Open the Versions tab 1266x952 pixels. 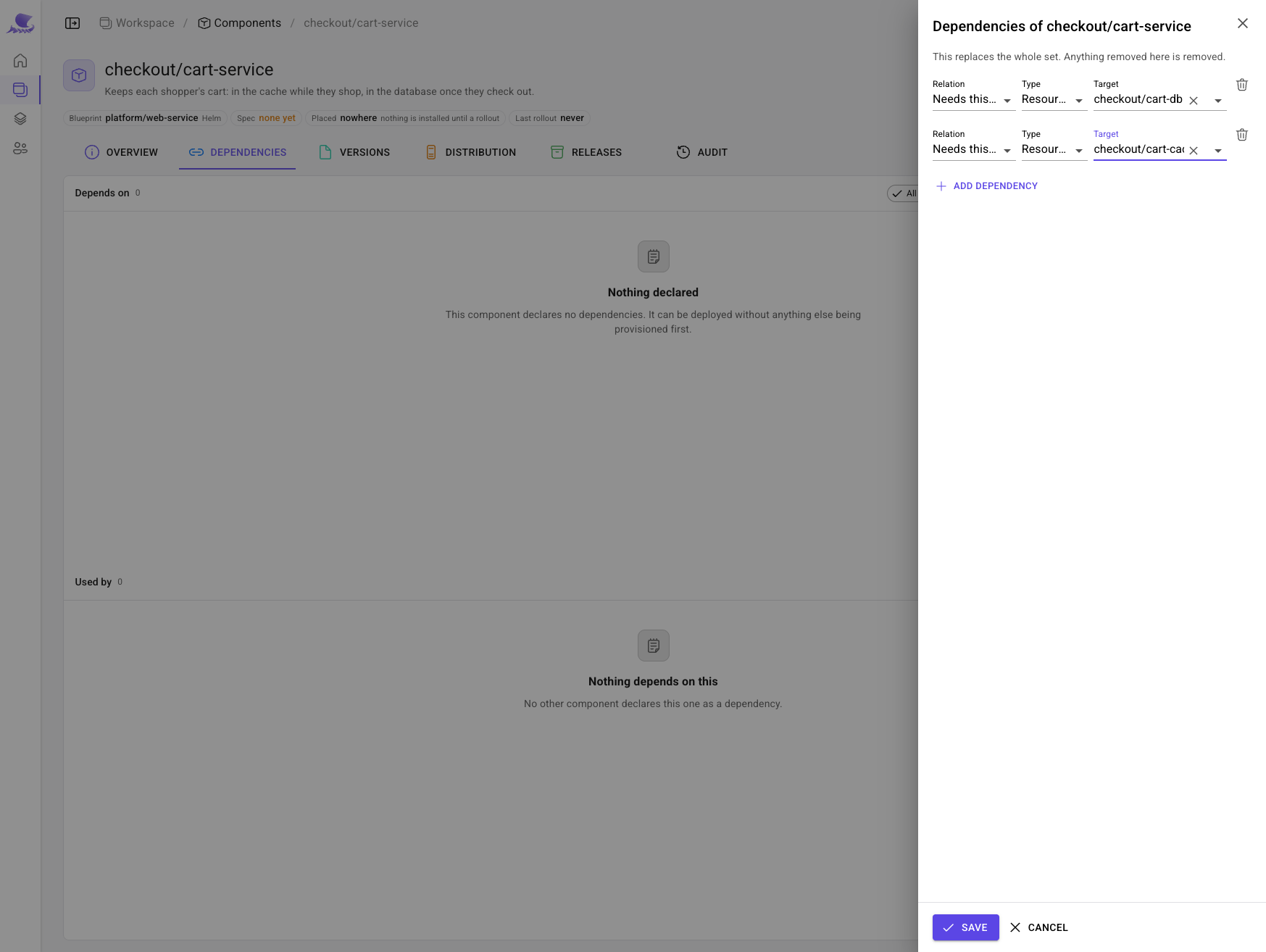[354, 152]
